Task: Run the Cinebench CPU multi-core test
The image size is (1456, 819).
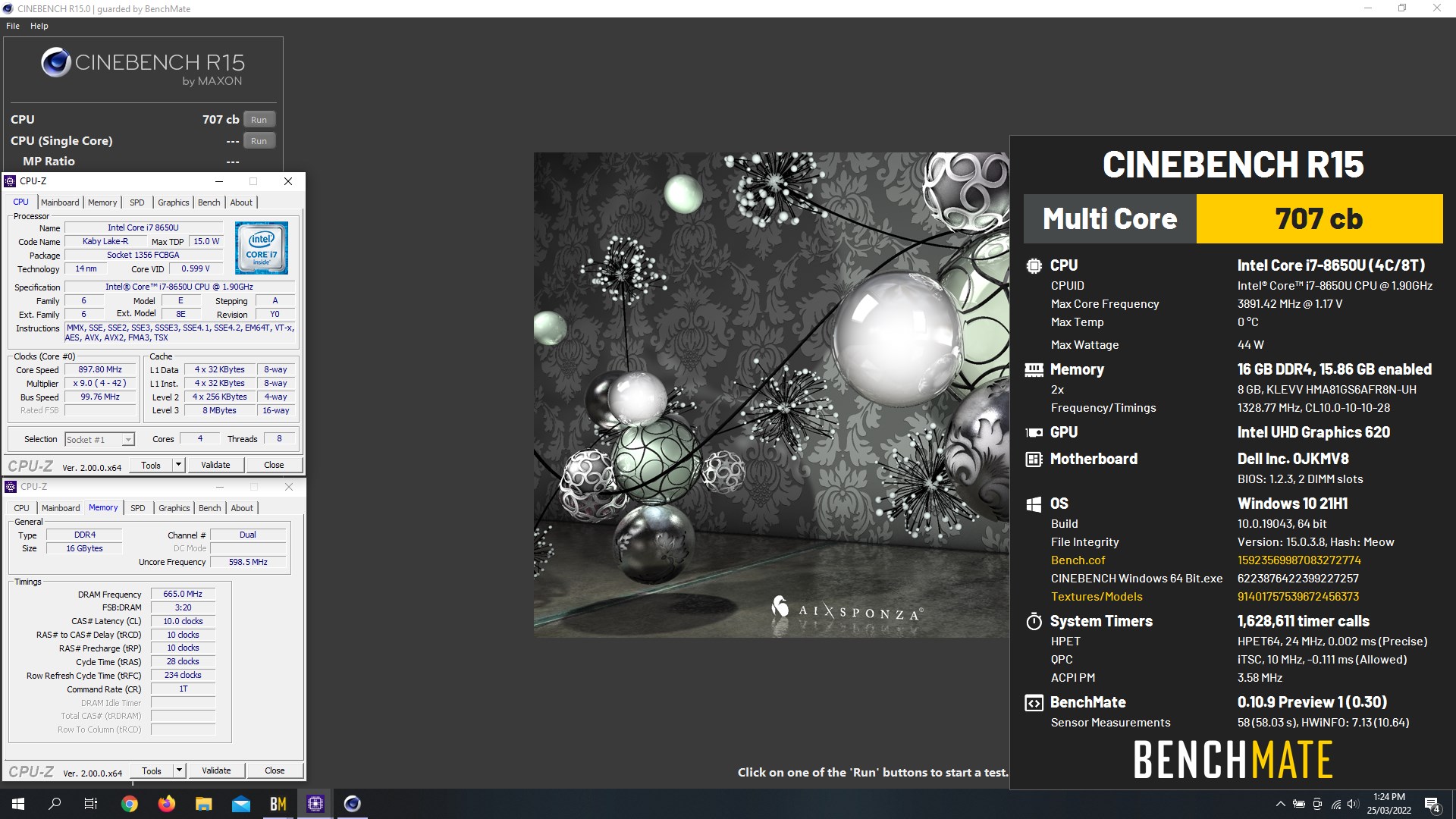Action: pos(259,120)
